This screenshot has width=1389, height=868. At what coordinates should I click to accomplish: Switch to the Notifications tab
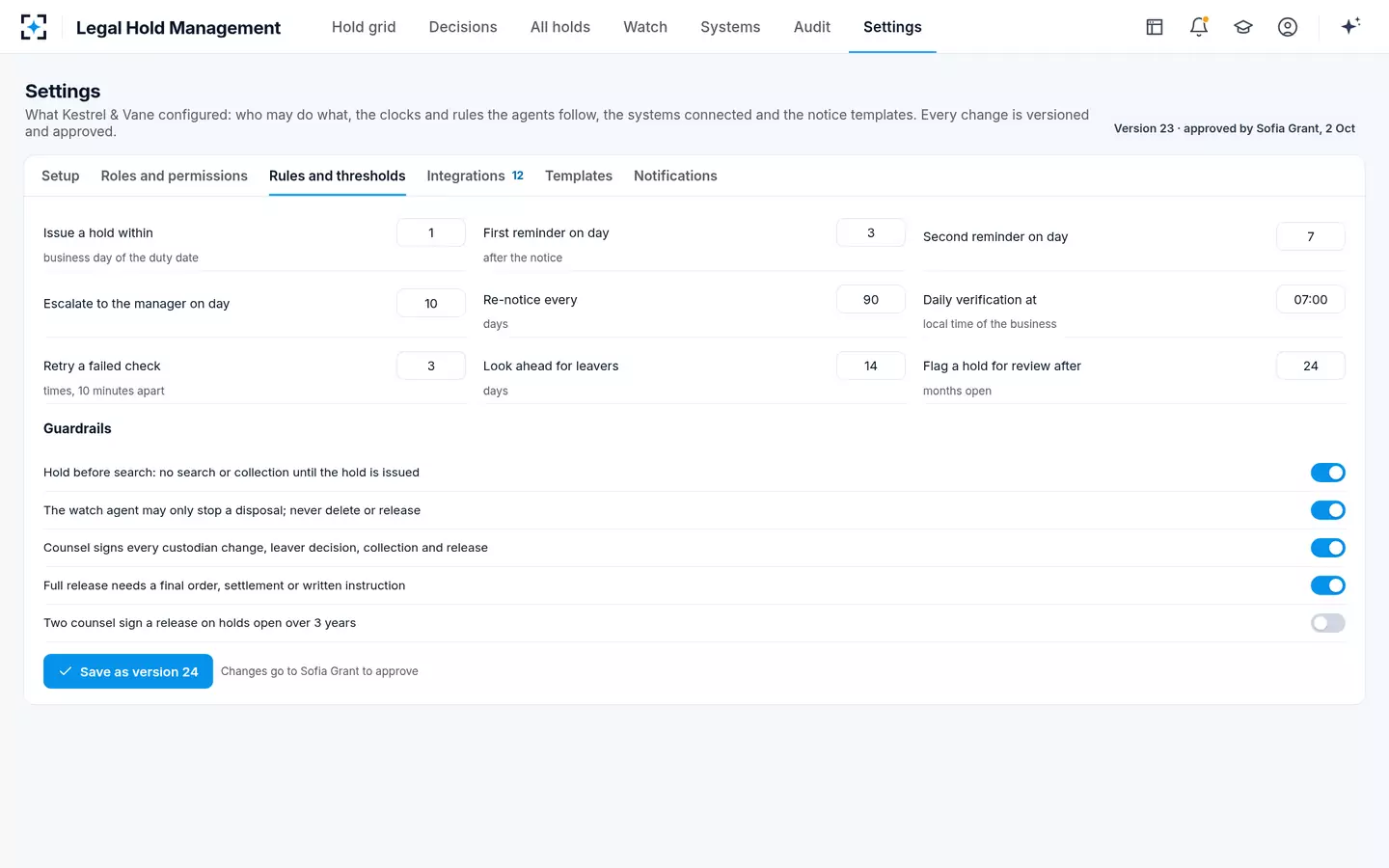675,176
